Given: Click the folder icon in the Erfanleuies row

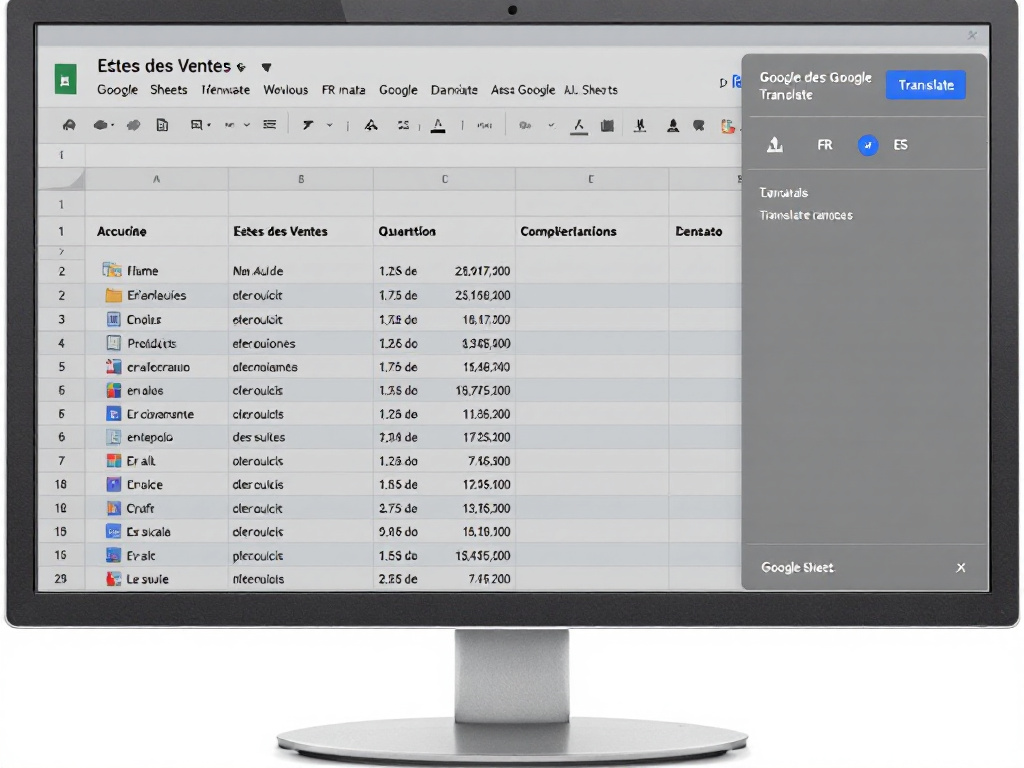Looking at the screenshot, I should pyautogui.click(x=114, y=295).
